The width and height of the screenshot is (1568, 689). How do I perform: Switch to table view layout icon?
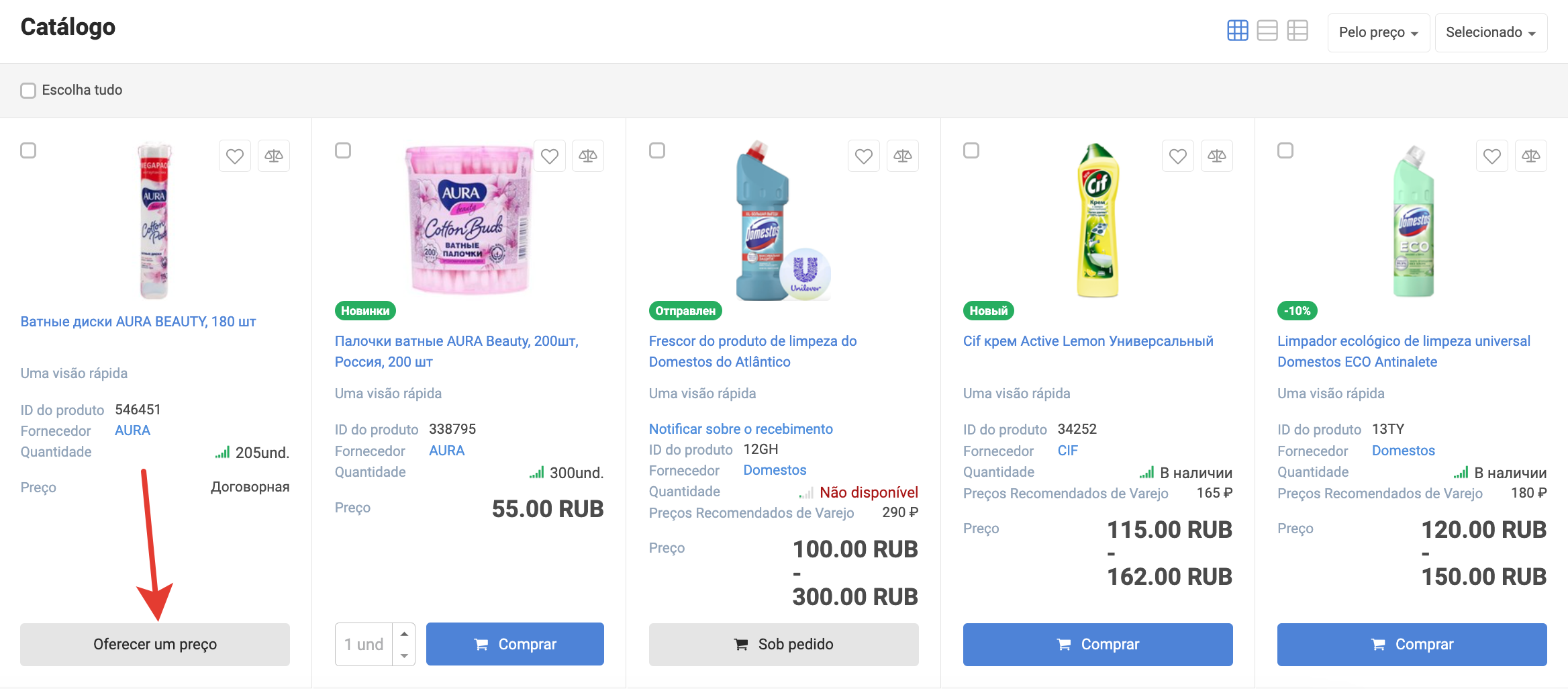click(1297, 31)
